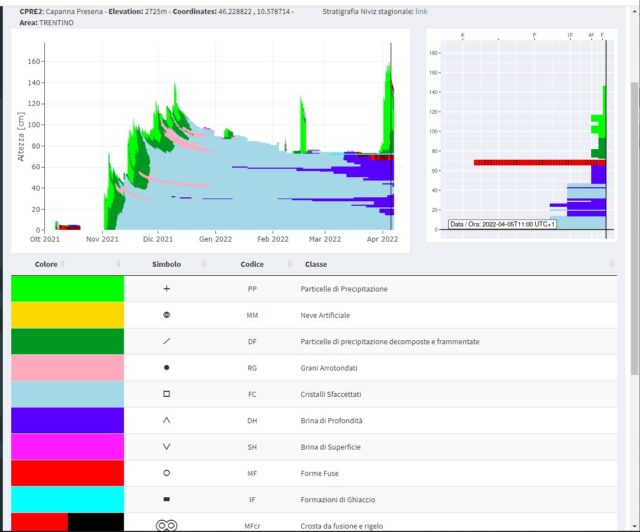Click the bright green PP color swatch
Screen dimensions: 640x532
point(67,289)
